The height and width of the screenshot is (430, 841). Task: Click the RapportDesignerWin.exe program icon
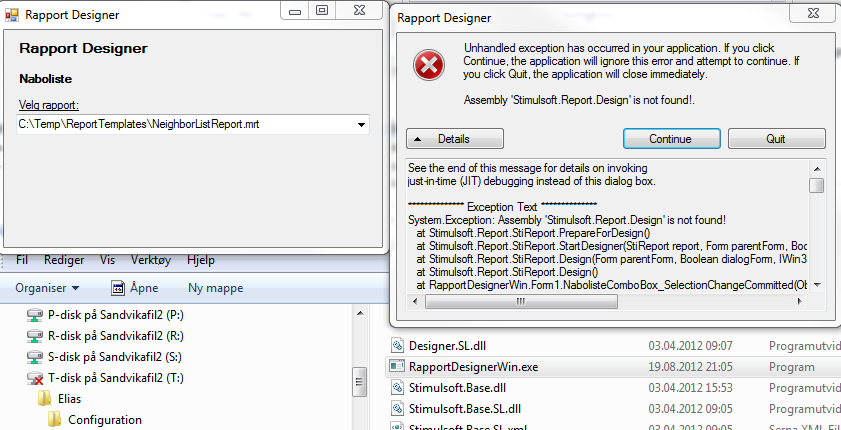click(x=397, y=367)
